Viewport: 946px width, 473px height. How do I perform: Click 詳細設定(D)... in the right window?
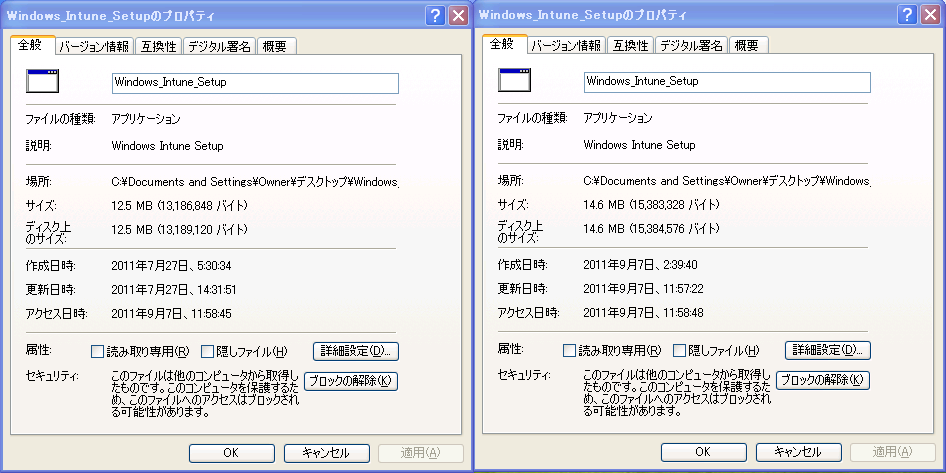(828, 350)
